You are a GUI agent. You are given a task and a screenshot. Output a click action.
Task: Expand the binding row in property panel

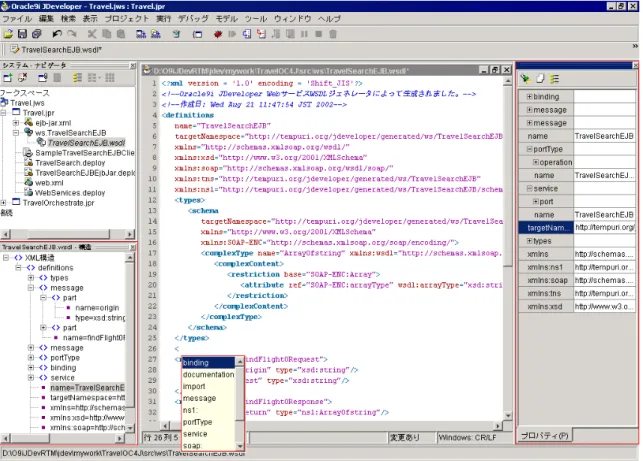529,97
